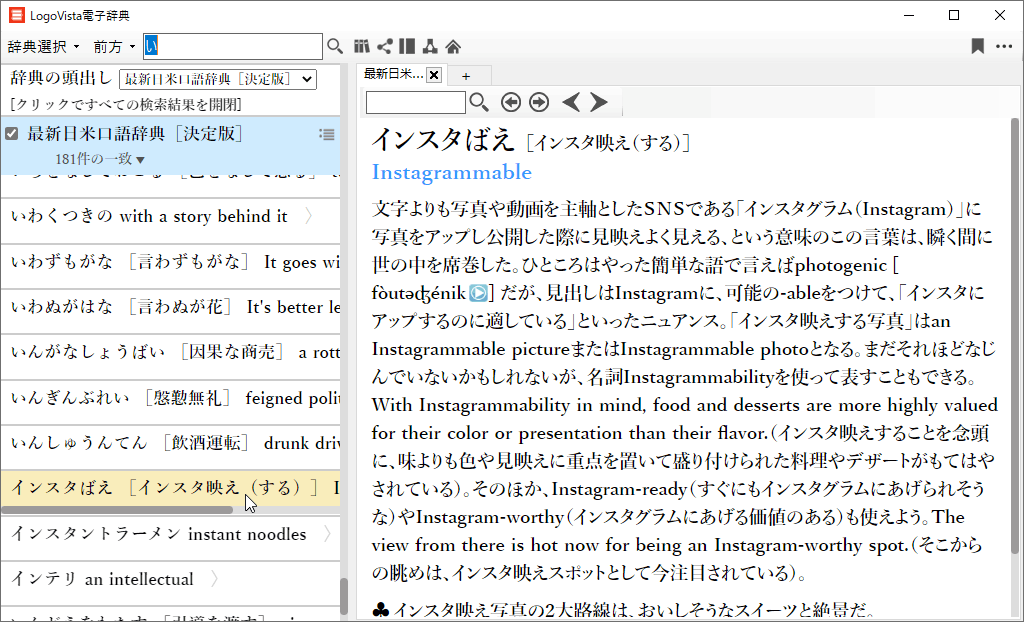Expand the 181件の一致 results list

point(100,159)
